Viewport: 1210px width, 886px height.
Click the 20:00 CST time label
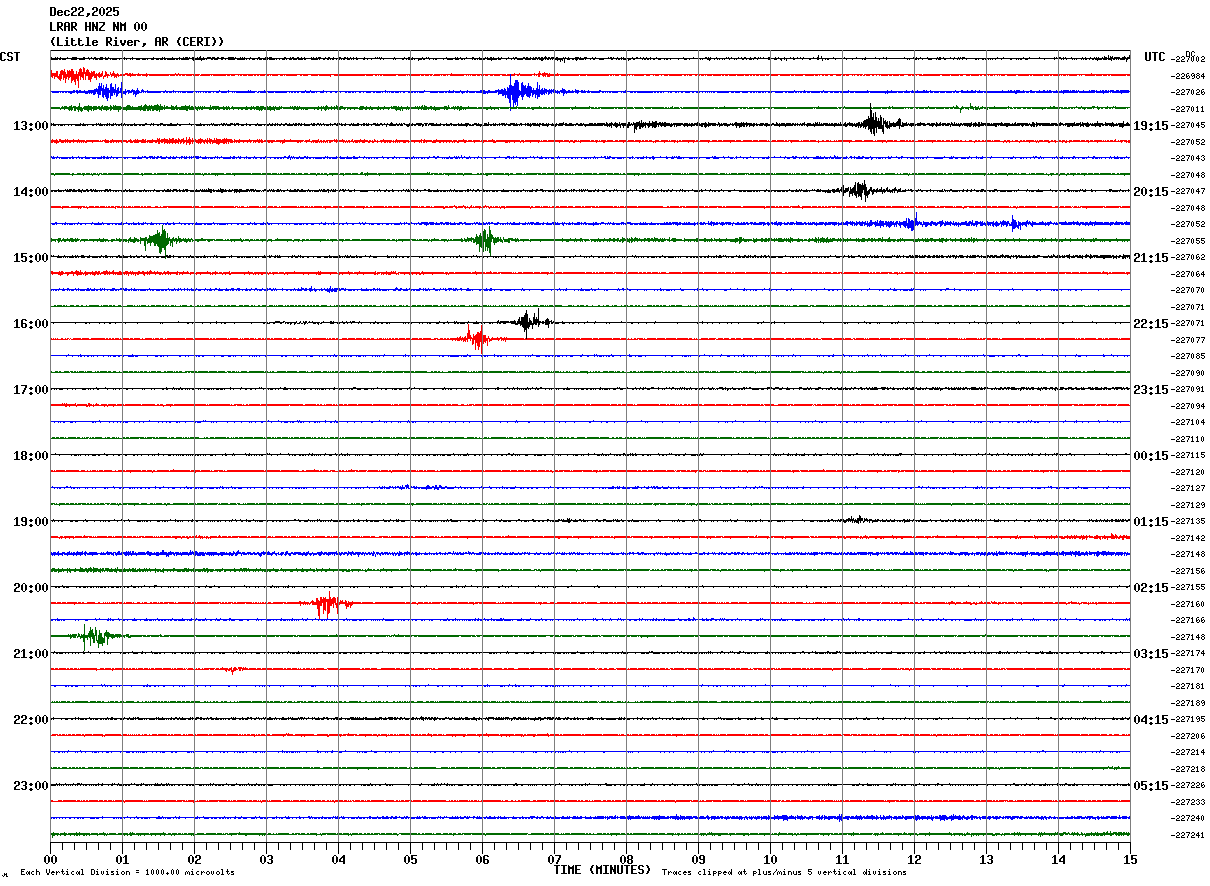[x=30, y=588]
